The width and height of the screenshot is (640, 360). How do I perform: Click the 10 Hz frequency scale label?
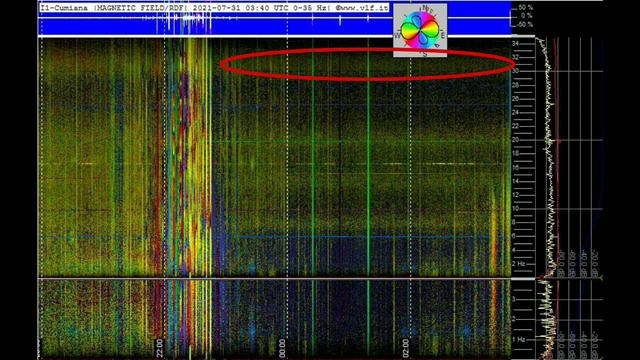[515, 208]
